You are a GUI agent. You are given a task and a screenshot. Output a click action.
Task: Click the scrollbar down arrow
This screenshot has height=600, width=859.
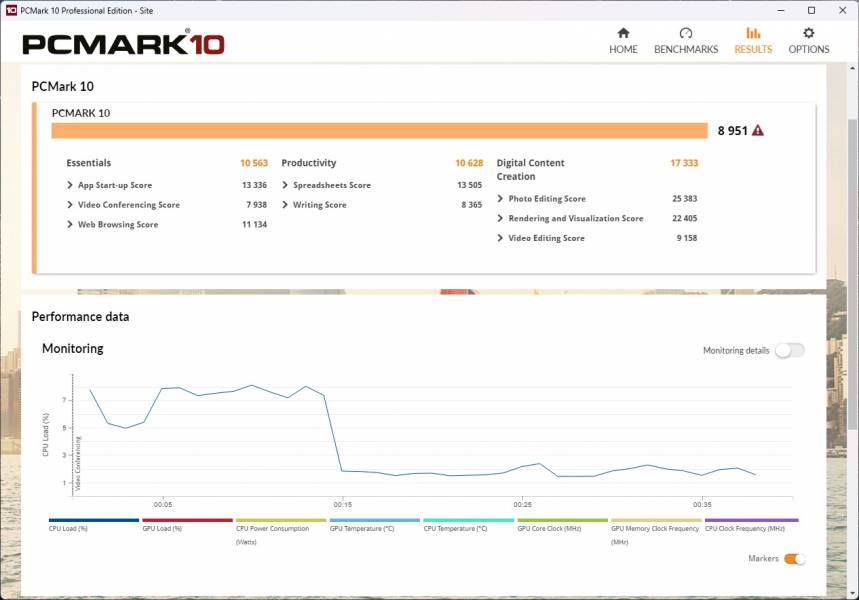pyautogui.click(x=852, y=593)
